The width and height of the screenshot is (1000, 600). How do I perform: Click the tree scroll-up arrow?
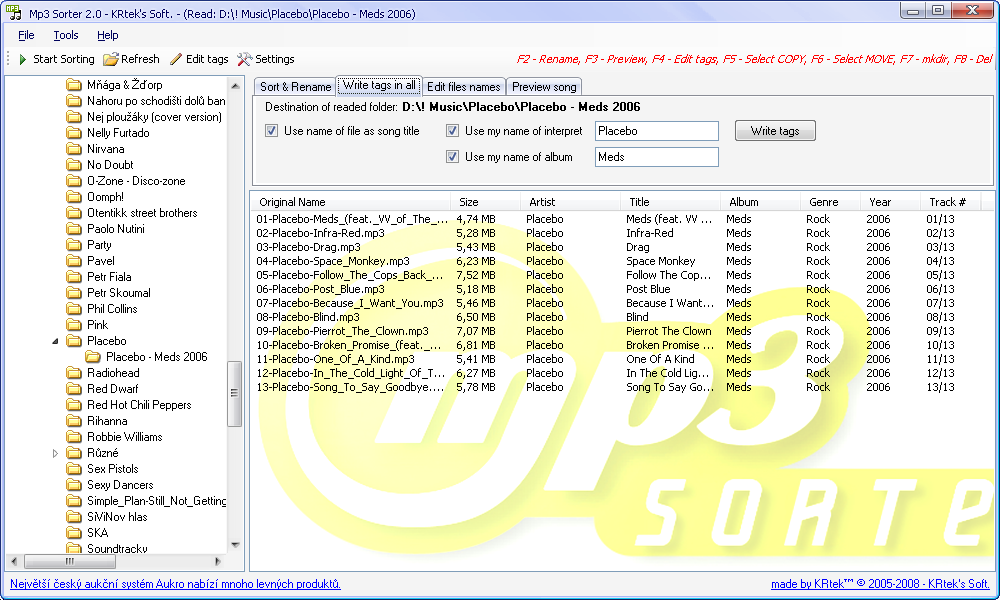[x=235, y=85]
